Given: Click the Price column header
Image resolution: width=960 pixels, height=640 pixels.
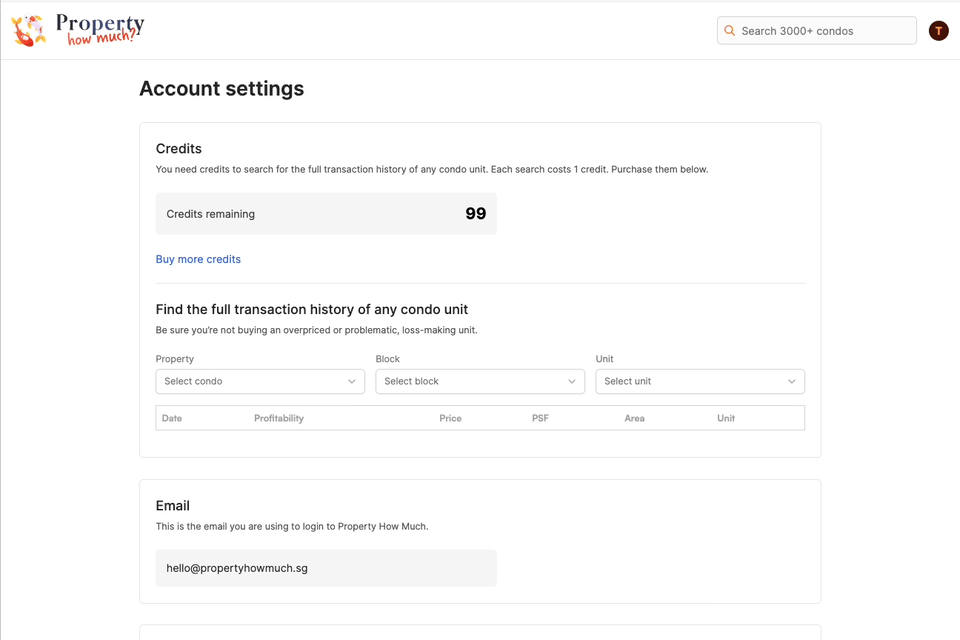Looking at the screenshot, I should [x=450, y=418].
